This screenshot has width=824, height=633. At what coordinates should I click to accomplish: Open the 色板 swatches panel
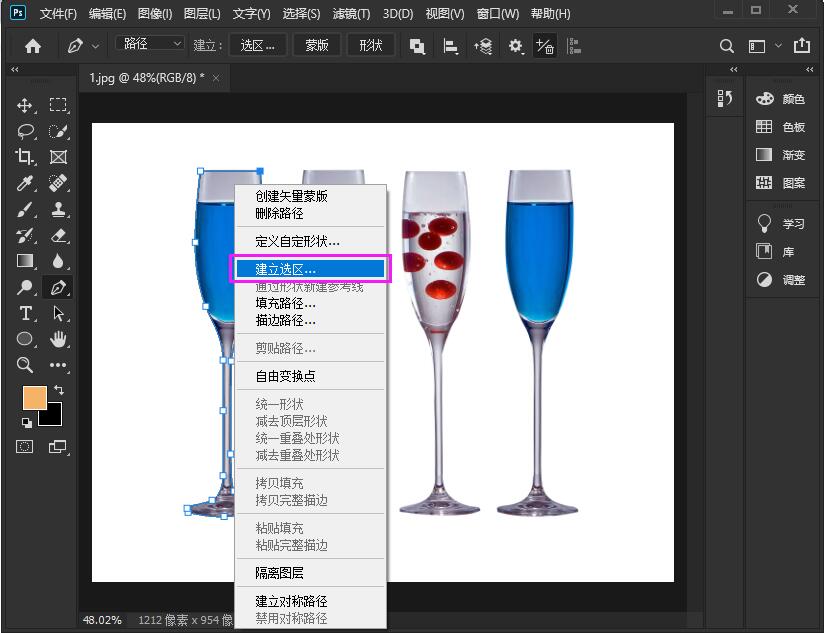coord(781,127)
